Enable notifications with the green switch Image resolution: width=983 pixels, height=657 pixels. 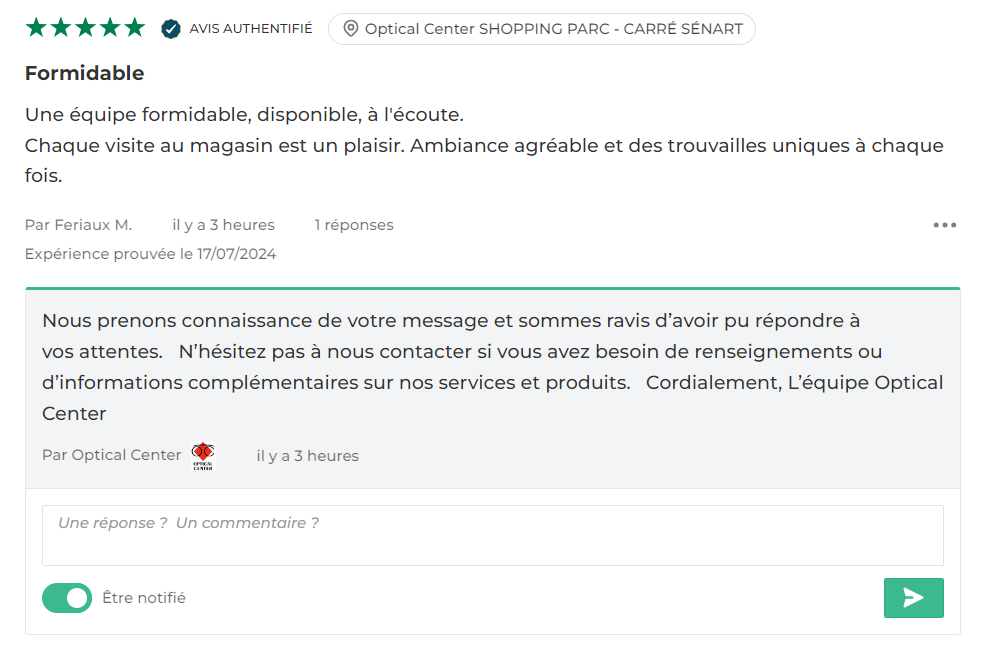coord(66,597)
